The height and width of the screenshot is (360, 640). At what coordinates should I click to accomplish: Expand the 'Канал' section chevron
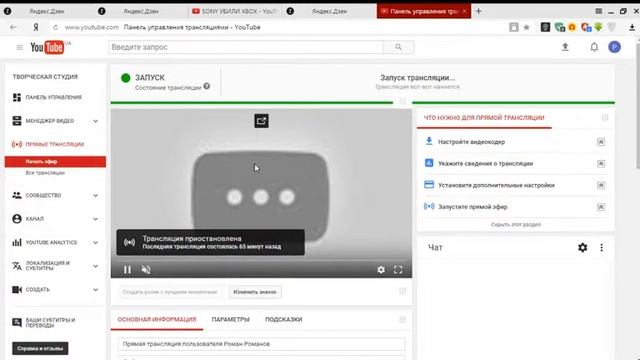tap(95, 219)
